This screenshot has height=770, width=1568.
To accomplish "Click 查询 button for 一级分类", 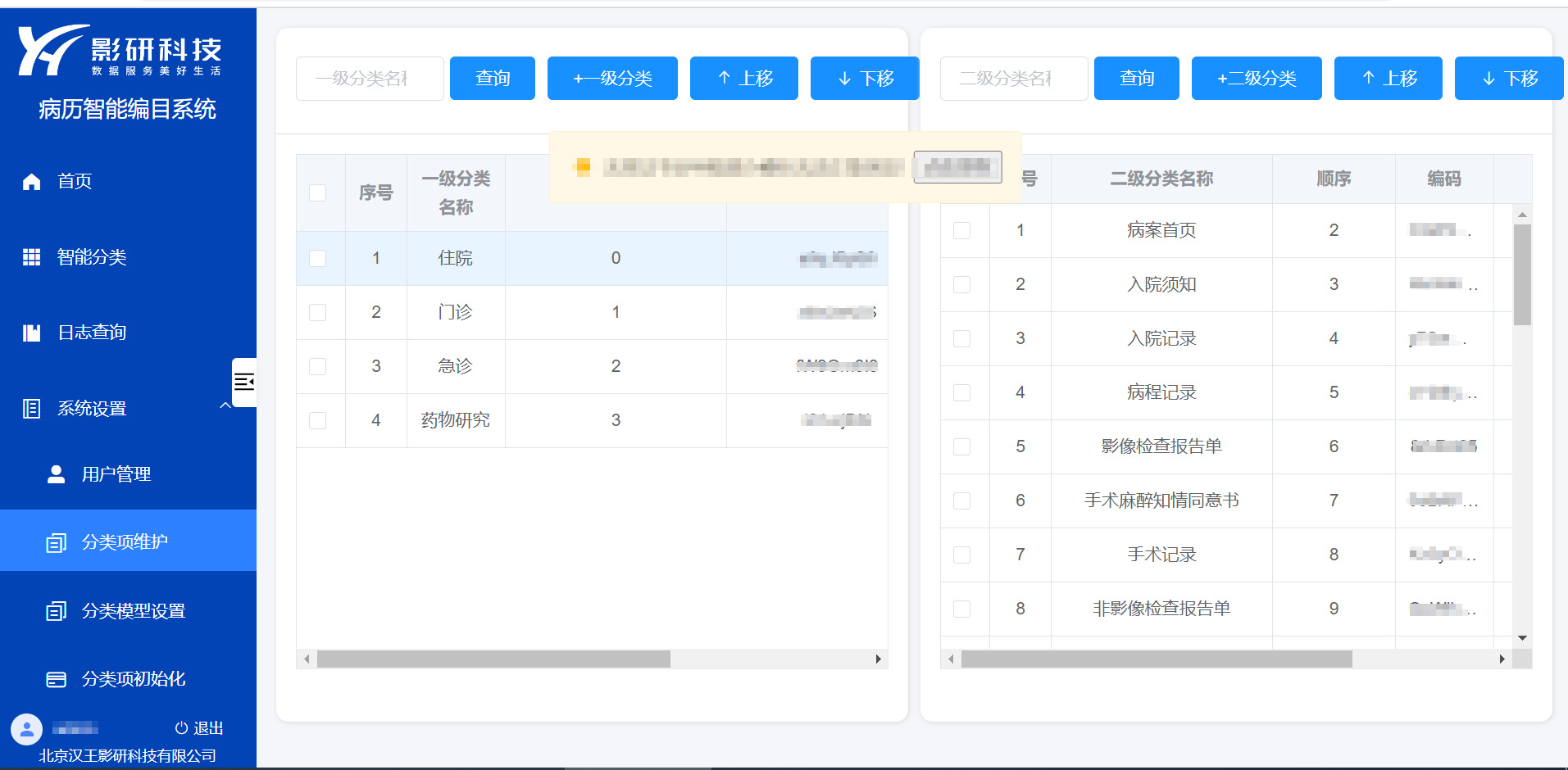I will pos(493,79).
